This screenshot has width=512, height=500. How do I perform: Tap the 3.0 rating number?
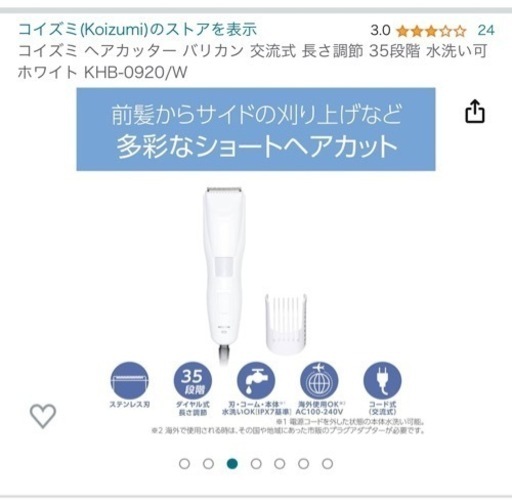pyautogui.click(x=380, y=31)
